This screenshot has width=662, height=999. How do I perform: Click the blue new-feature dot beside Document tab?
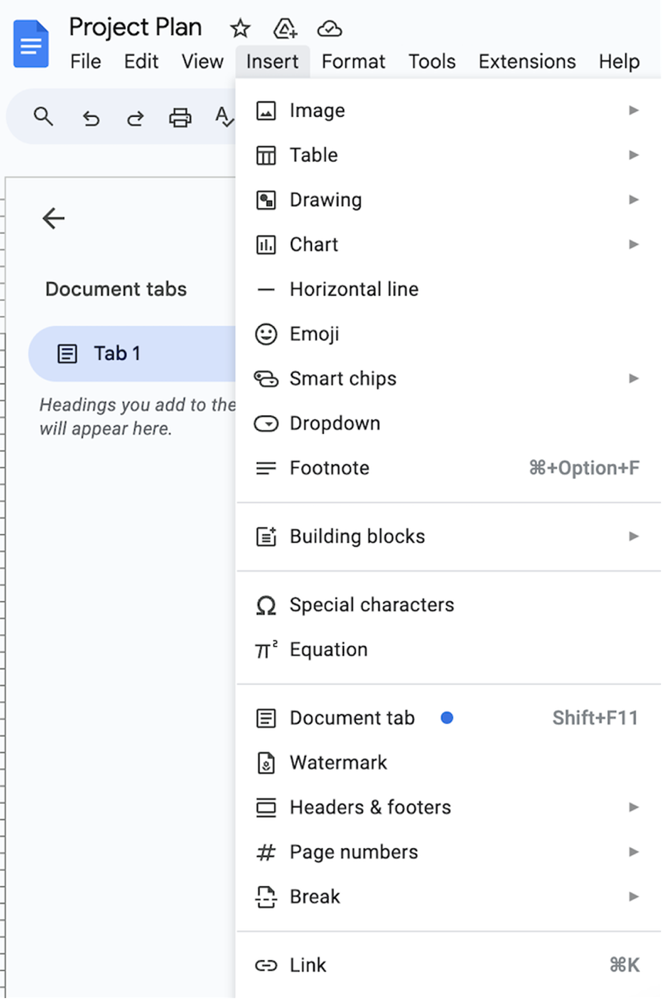447,718
